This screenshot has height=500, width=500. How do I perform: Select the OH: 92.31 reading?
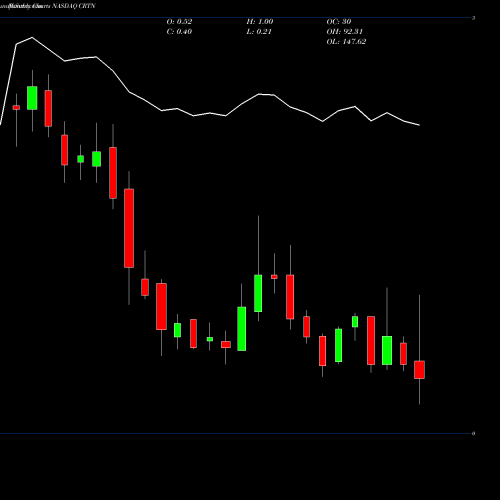pos(345,32)
